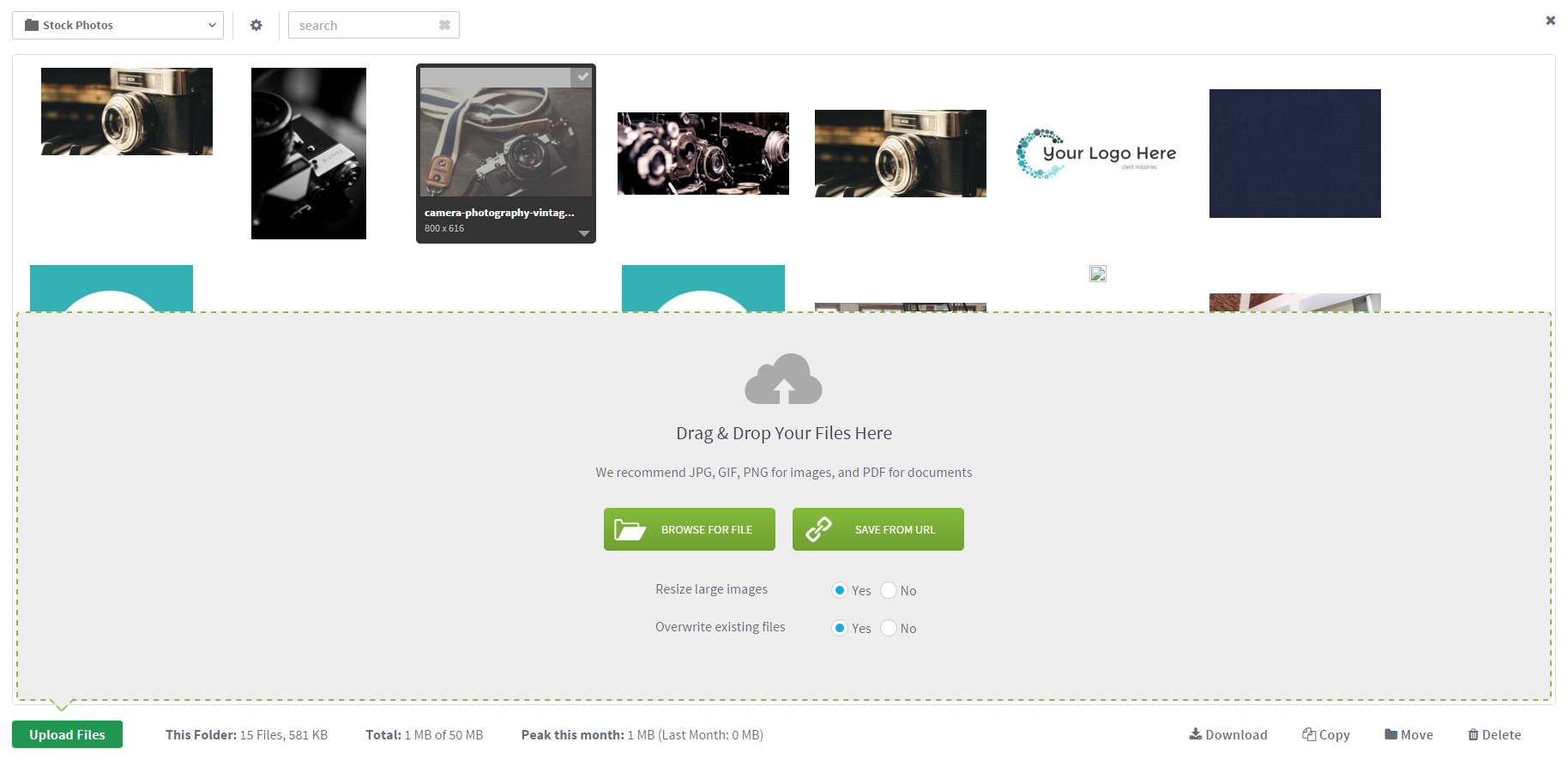Select the dark navy texture thumbnail

(x=1295, y=154)
